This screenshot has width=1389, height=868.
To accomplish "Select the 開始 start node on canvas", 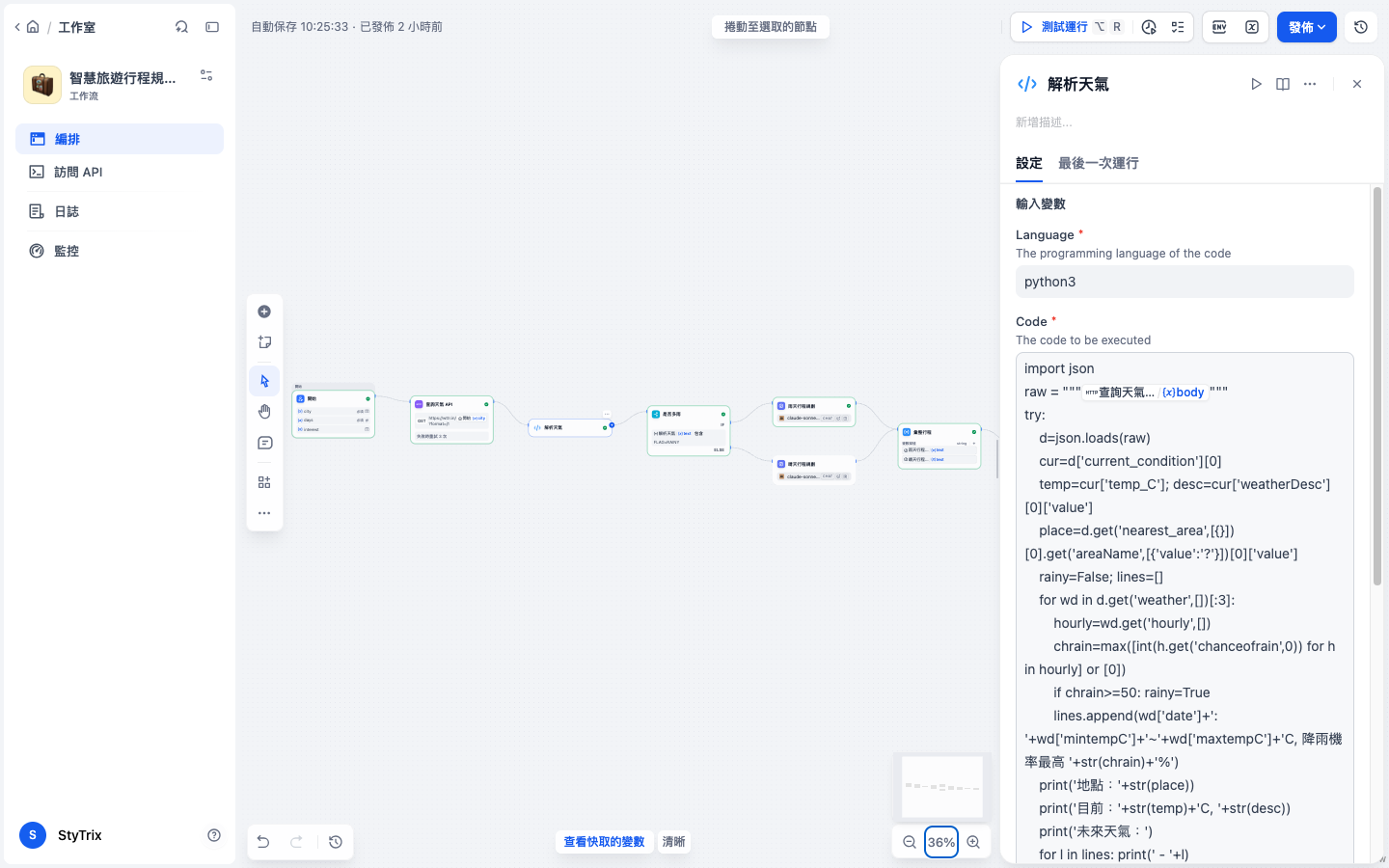I will (x=334, y=414).
